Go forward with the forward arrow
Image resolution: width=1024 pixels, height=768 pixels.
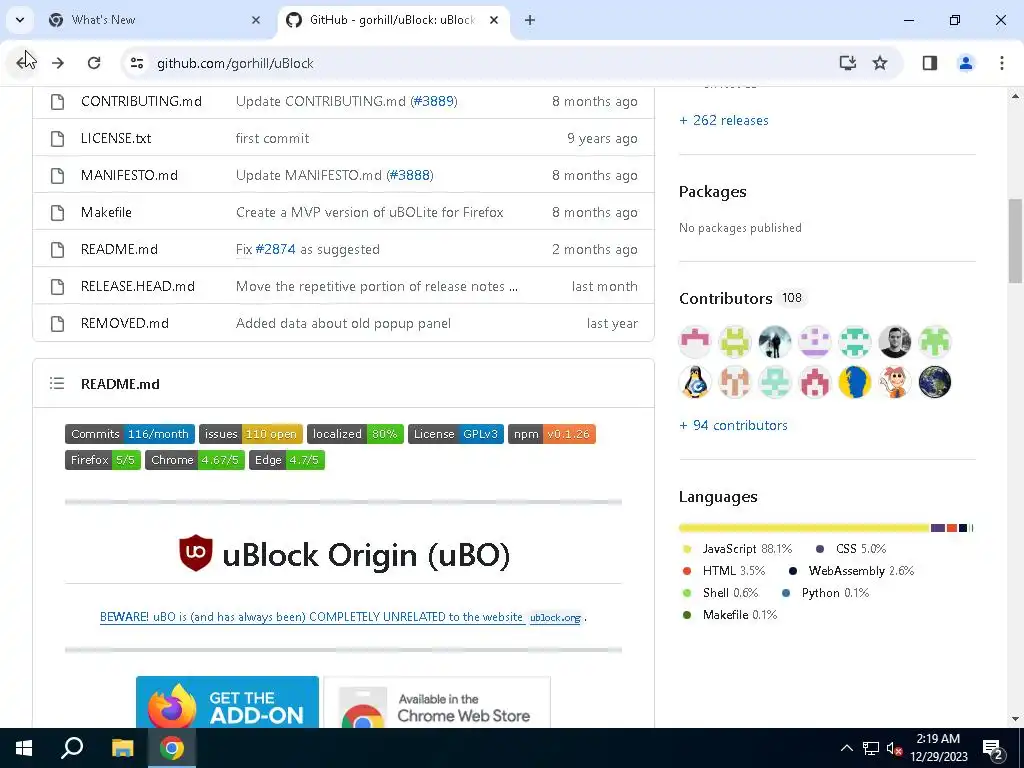pos(58,63)
